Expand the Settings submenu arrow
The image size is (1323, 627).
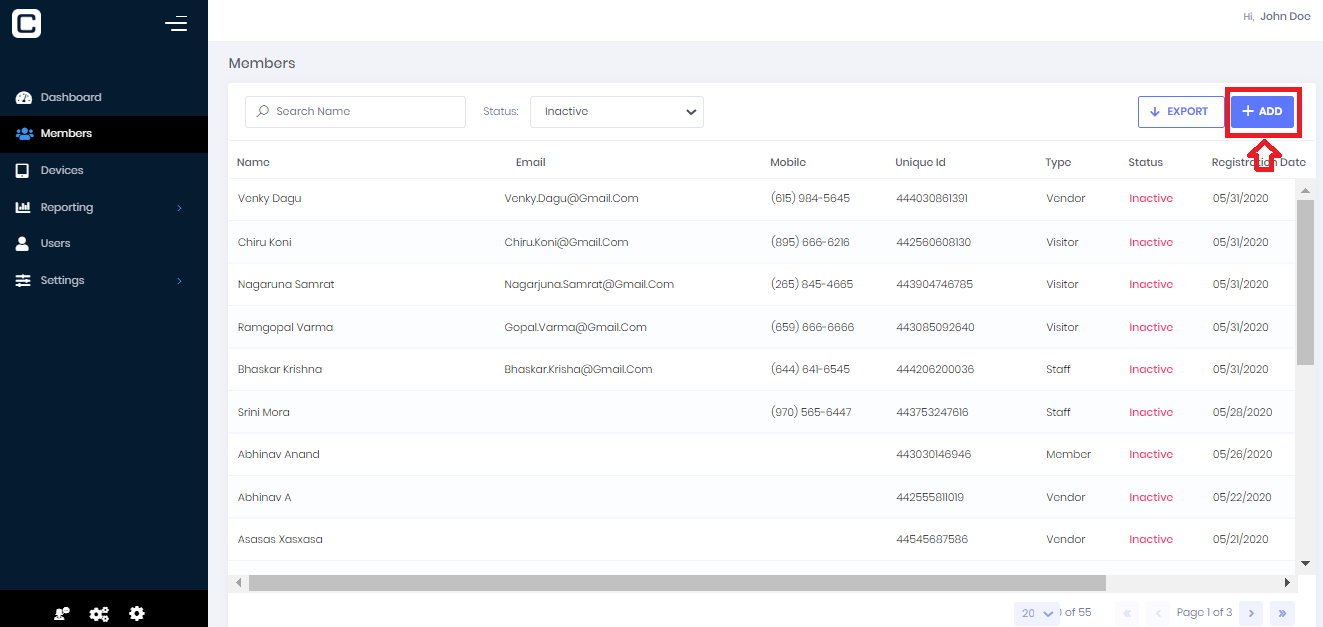(x=179, y=281)
